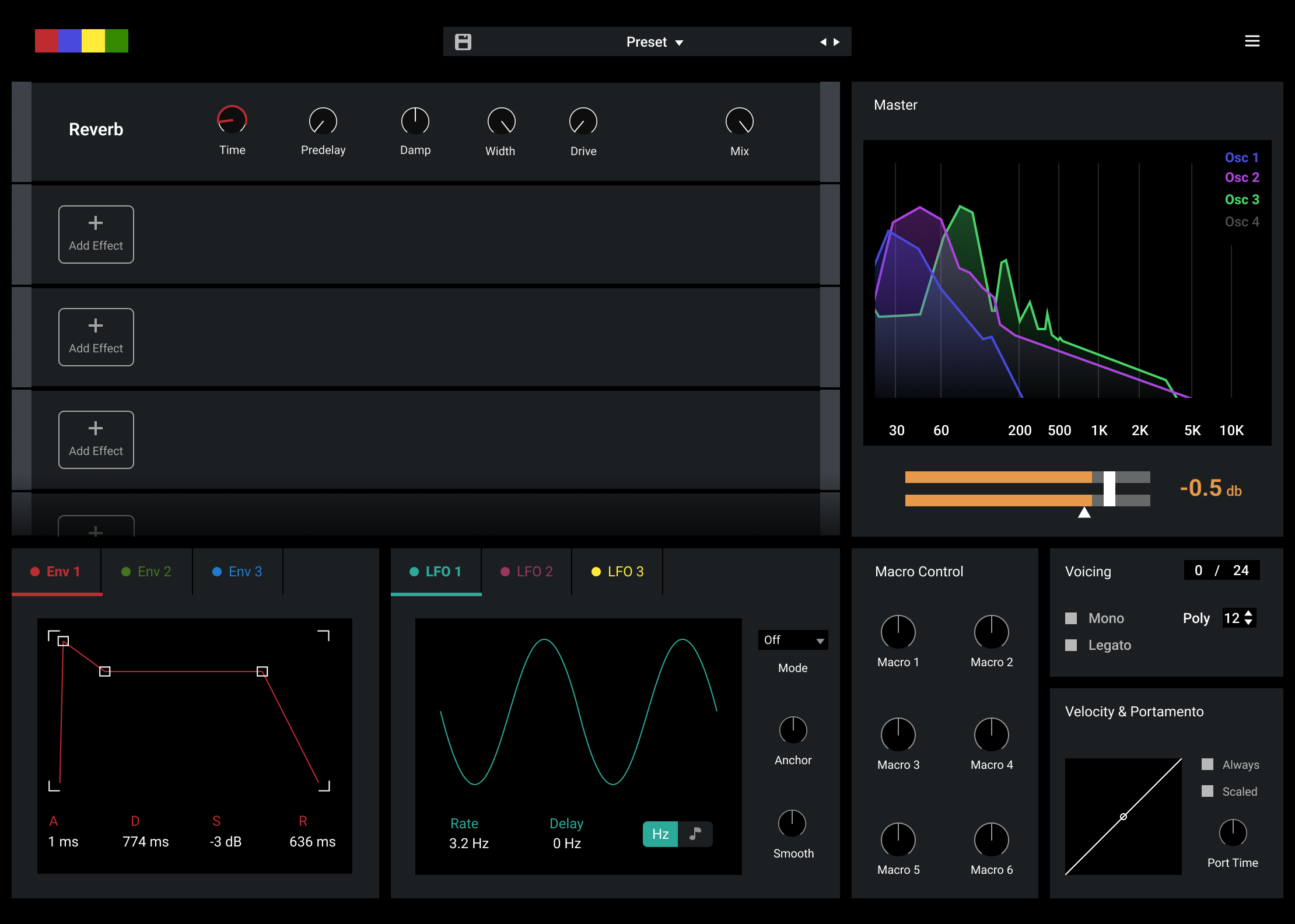The width and height of the screenshot is (1295, 924).
Task: Click the Reverb Mix knob
Action: [x=739, y=121]
